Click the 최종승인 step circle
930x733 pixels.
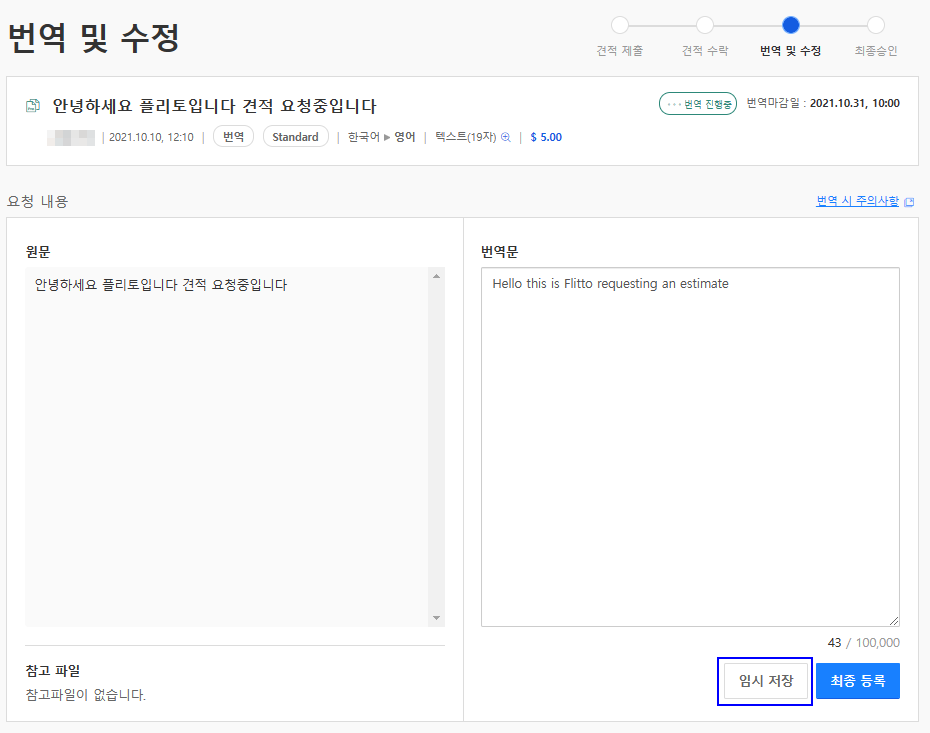pyautogui.click(x=875, y=25)
